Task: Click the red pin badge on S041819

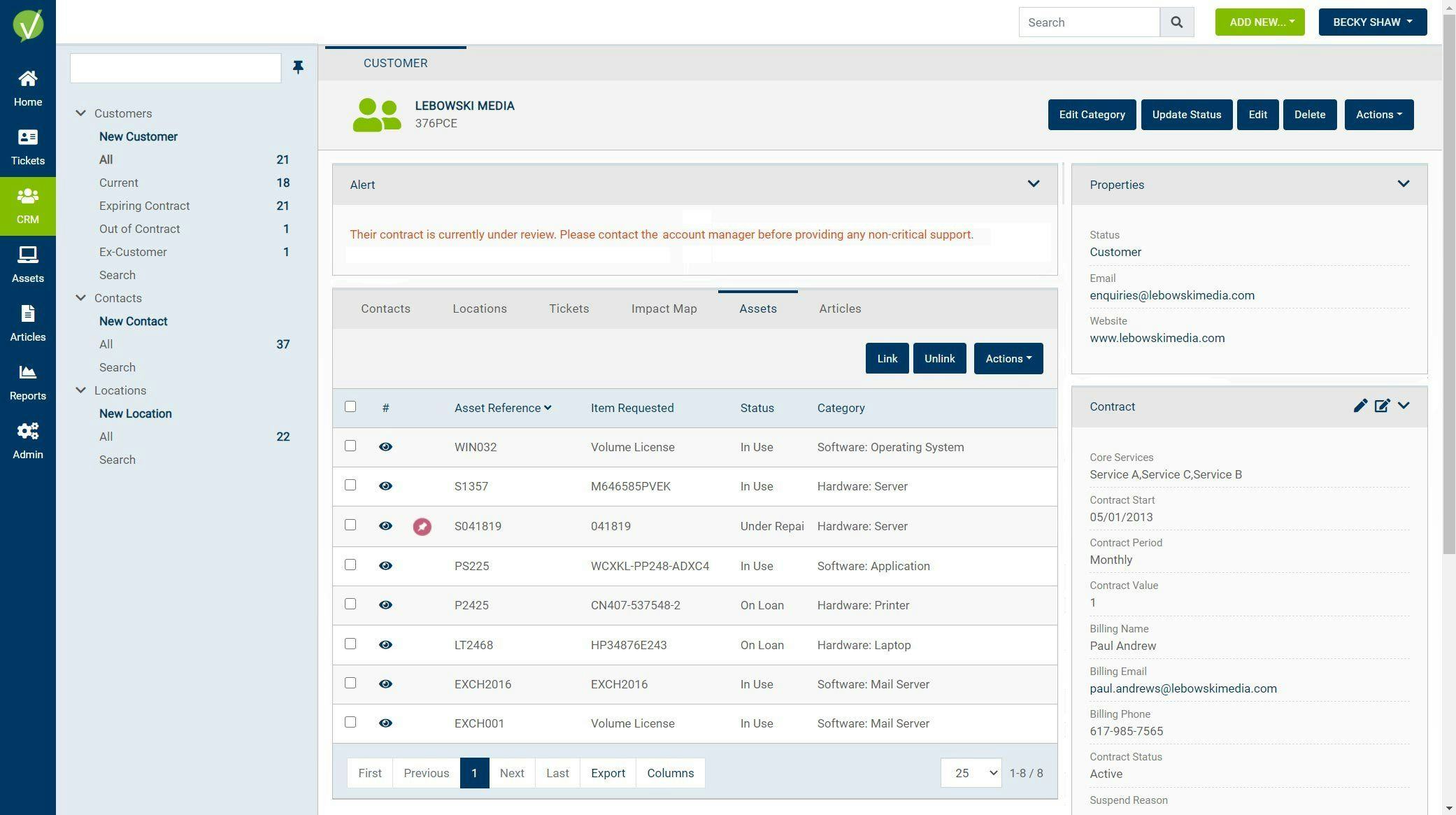Action: point(422,527)
